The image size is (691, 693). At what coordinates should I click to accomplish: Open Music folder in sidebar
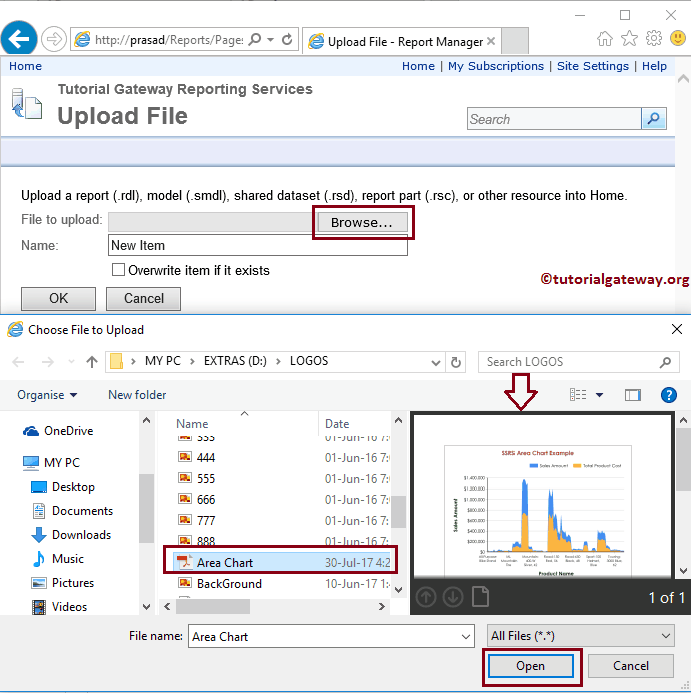coord(58,559)
